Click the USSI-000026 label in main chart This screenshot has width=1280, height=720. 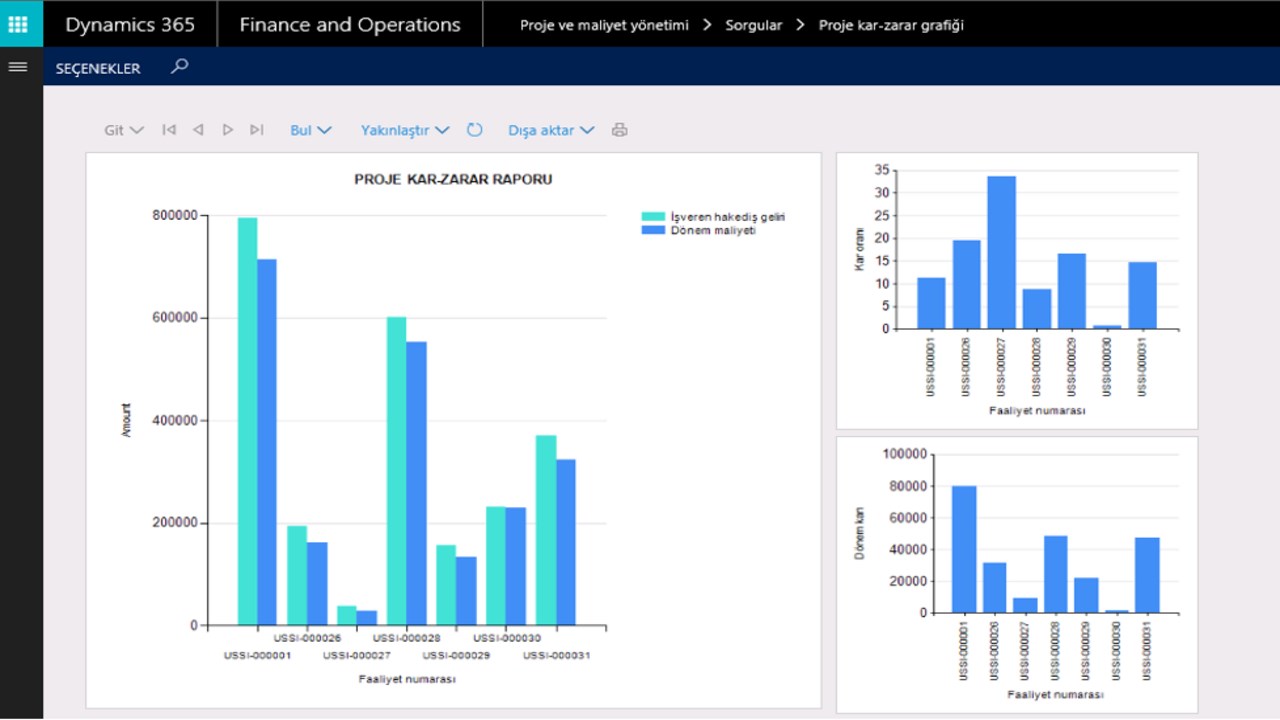(307, 638)
